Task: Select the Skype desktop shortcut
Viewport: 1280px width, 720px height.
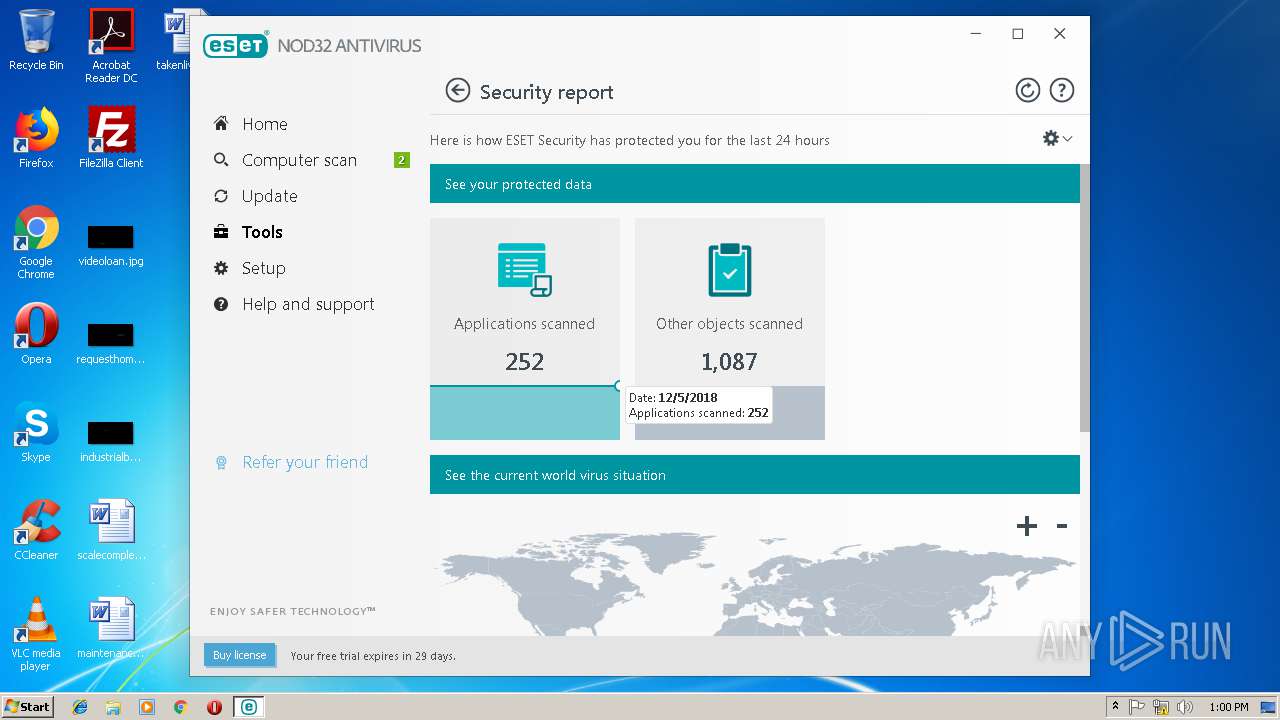Action: pos(36,432)
